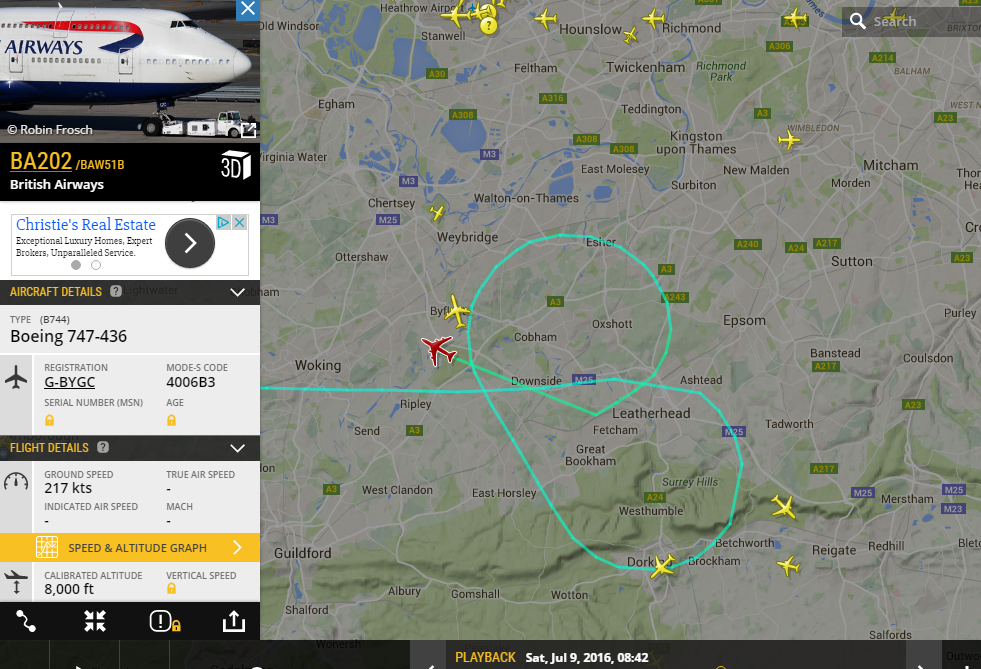Collapse the Aircraft Details section
The image size is (981, 669).
pos(237,292)
